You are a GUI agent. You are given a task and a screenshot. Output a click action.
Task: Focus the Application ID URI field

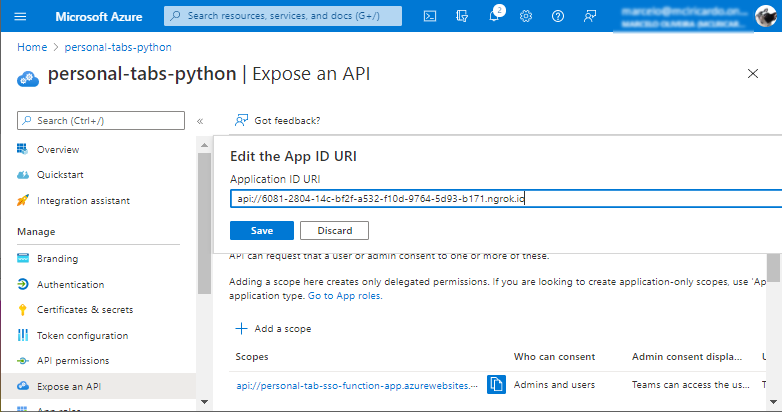(506, 199)
